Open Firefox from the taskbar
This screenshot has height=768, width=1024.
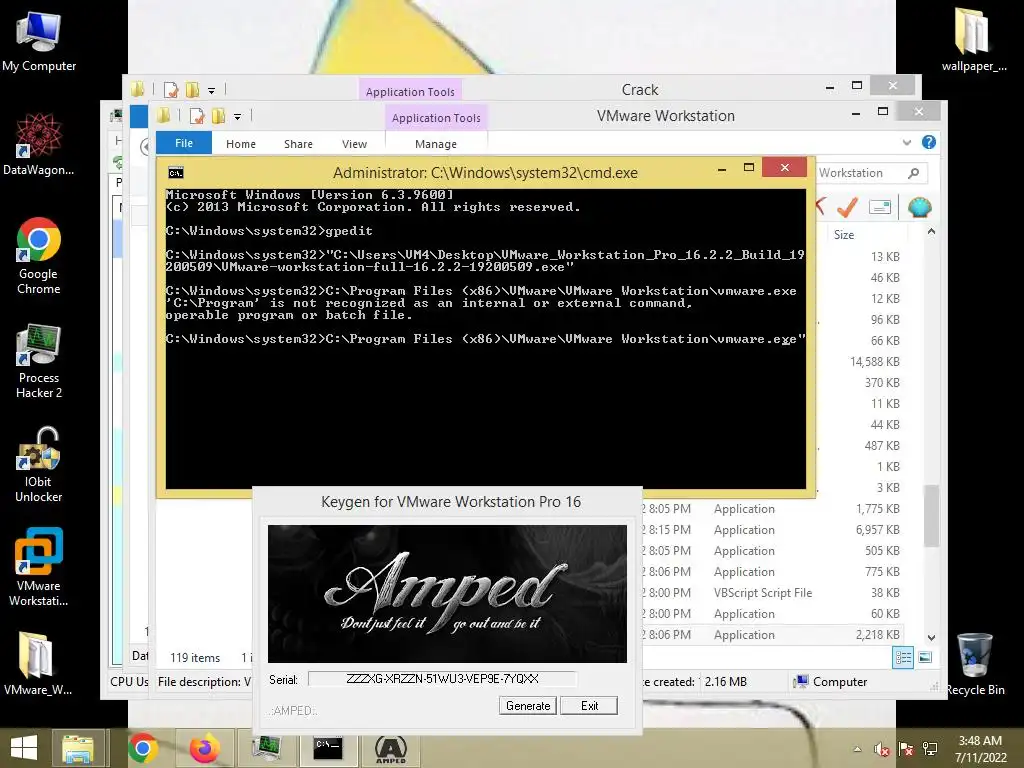pos(204,748)
